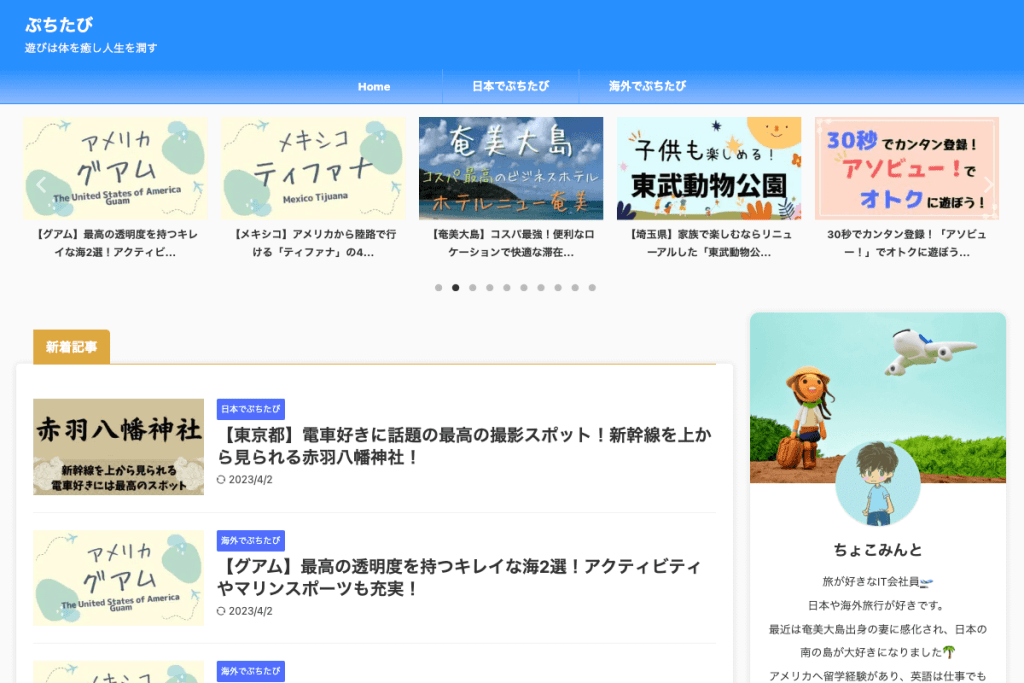Image resolution: width=1024 pixels, height=683 pixels.
Task: Go to the Home menu item
Action: coord(374,87)
